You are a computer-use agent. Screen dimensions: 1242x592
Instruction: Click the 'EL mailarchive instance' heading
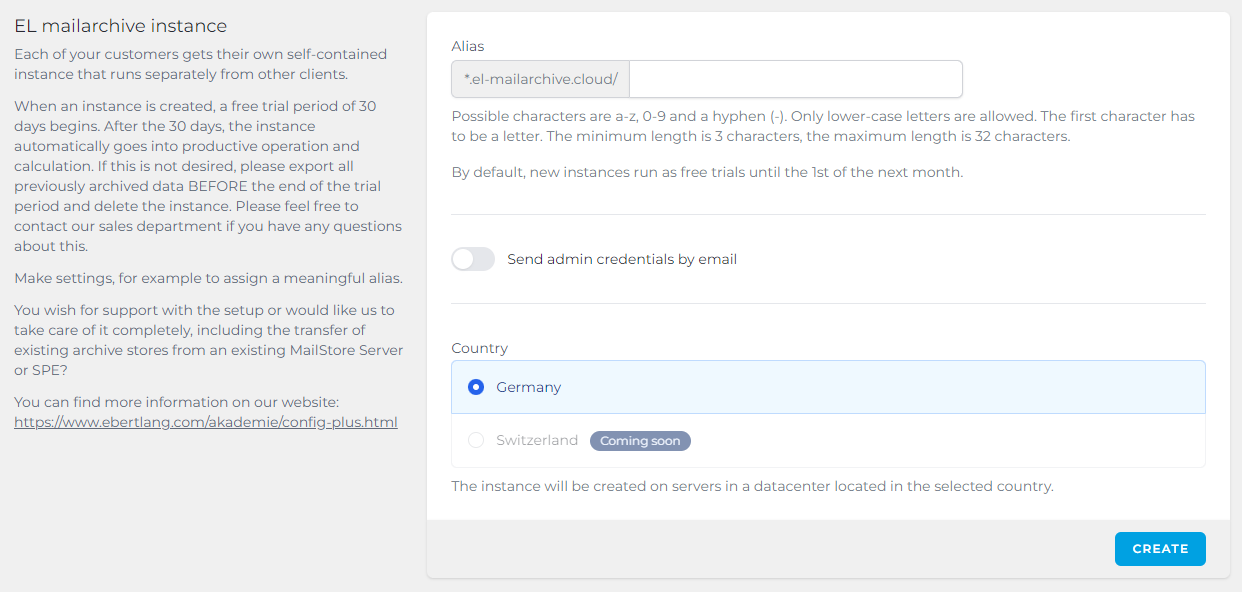click(120, 26)
